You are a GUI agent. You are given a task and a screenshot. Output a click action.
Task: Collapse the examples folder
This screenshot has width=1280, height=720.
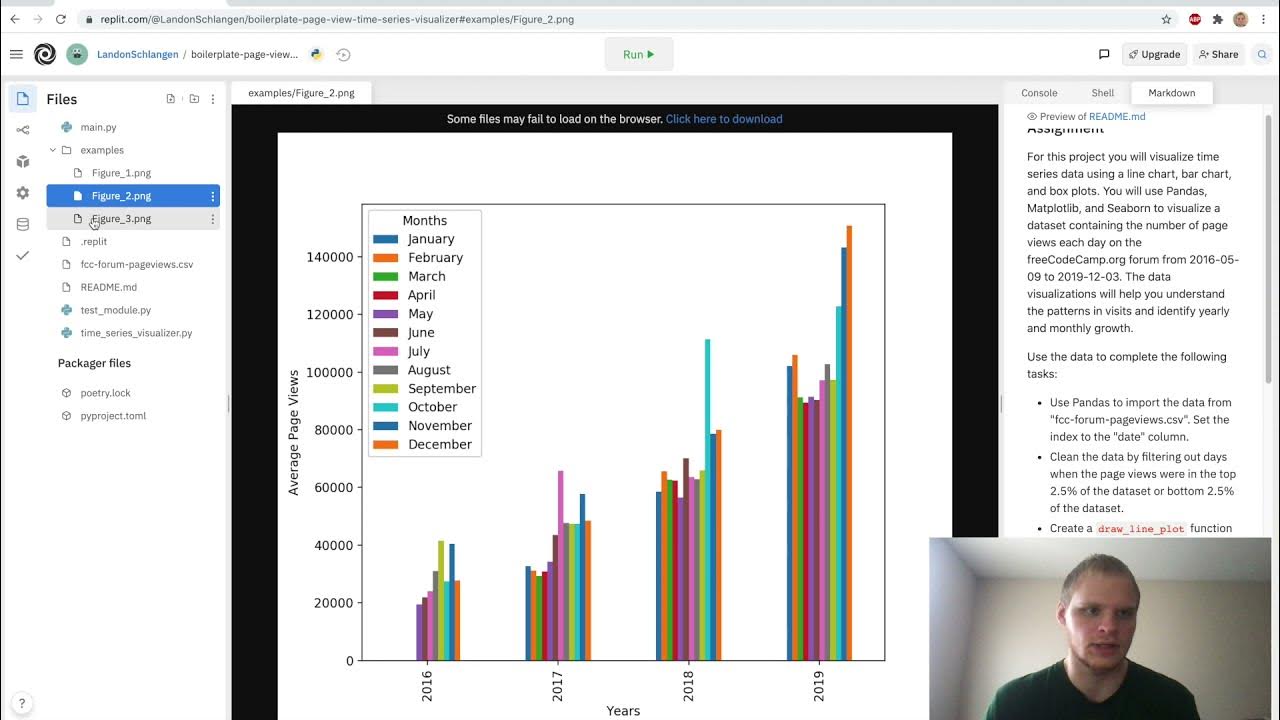coord(53,150)
